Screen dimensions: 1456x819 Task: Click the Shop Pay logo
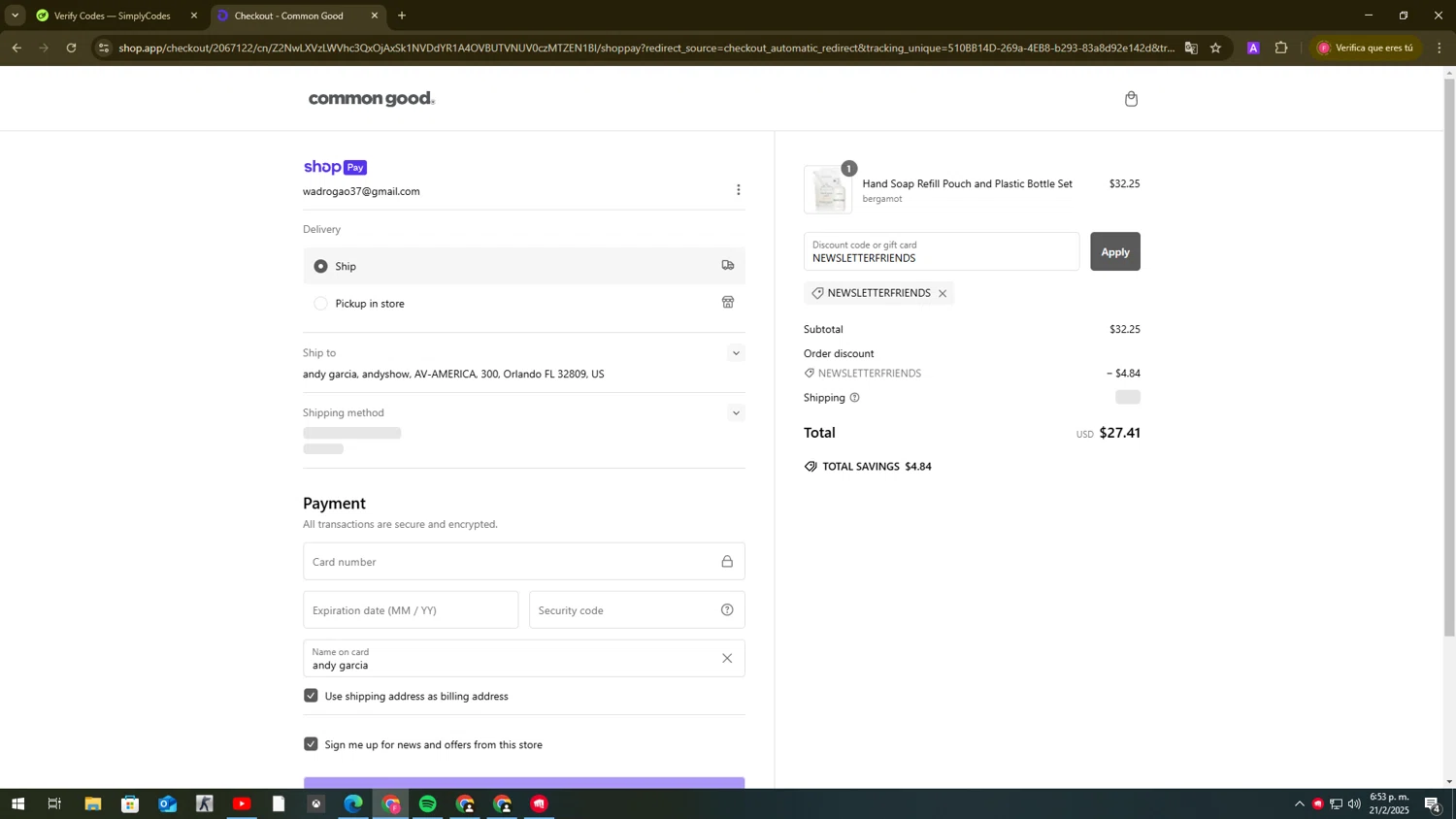[x=335, y=167]
